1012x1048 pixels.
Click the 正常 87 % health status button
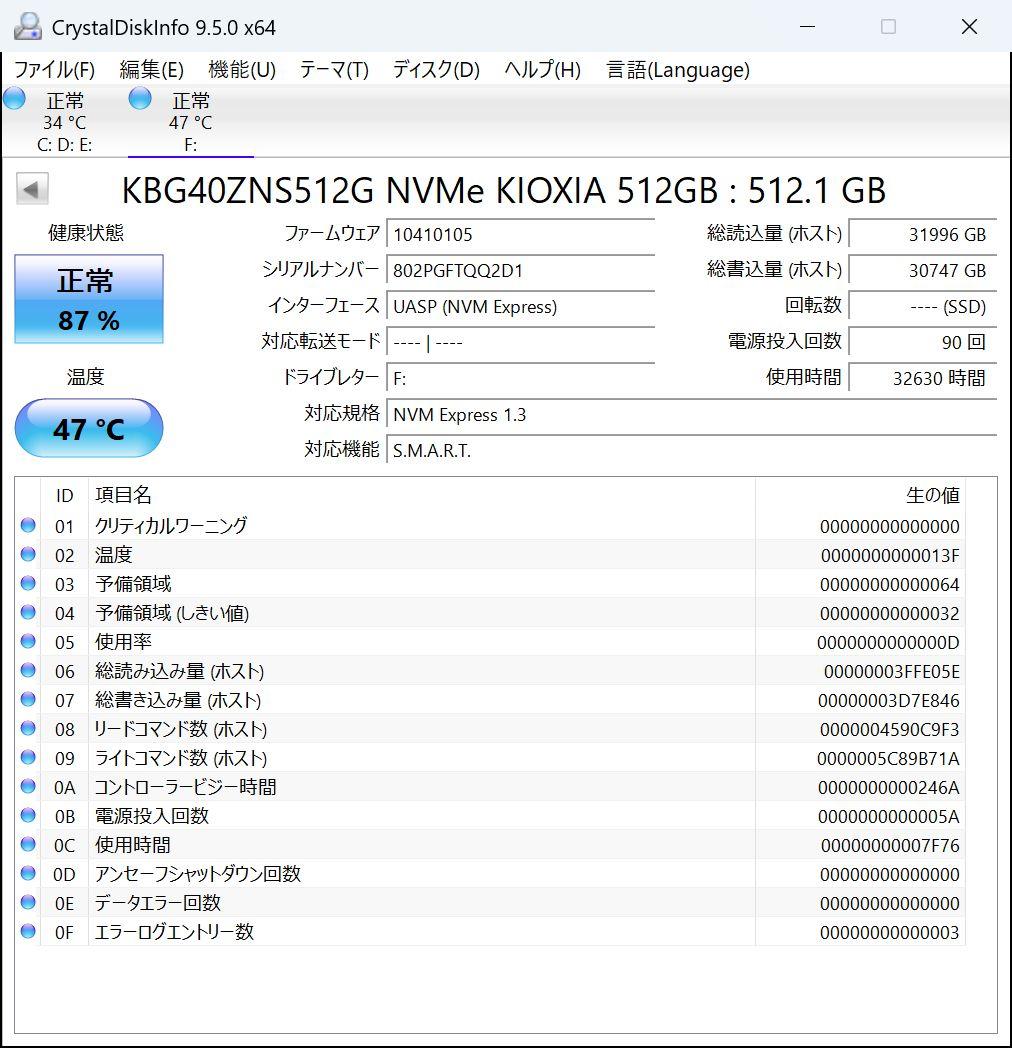[89, 299]
